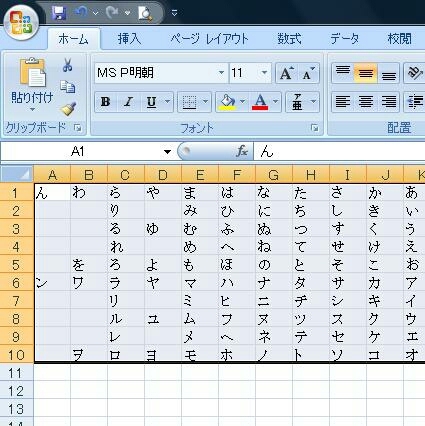Click the cell containing ム
The image size is (425, 426).
coord(200,319)
